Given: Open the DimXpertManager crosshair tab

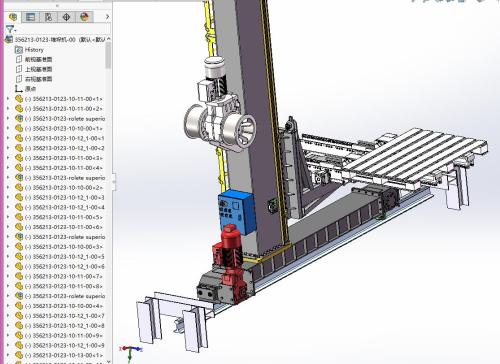Looking at the screenshot, I should click(x=66, y=17).
